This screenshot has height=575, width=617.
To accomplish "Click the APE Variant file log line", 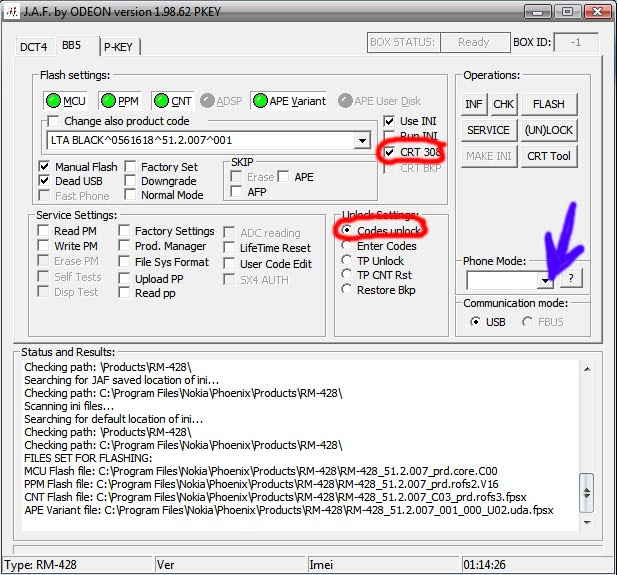I will point(289,510).
